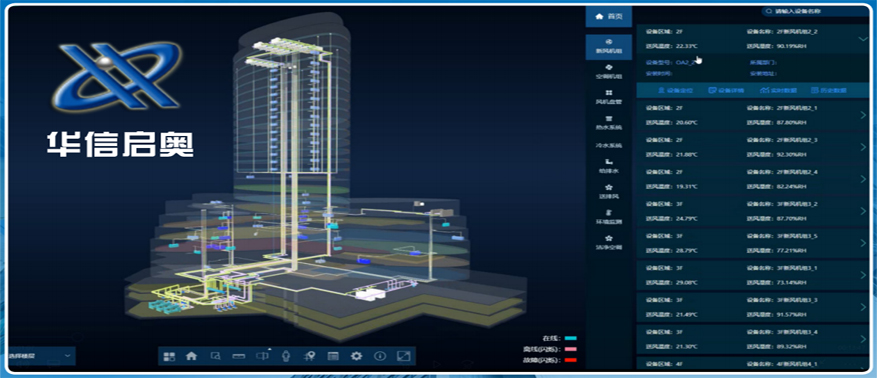Click the device name search field

pyautogui.click(x=815, y=11)
